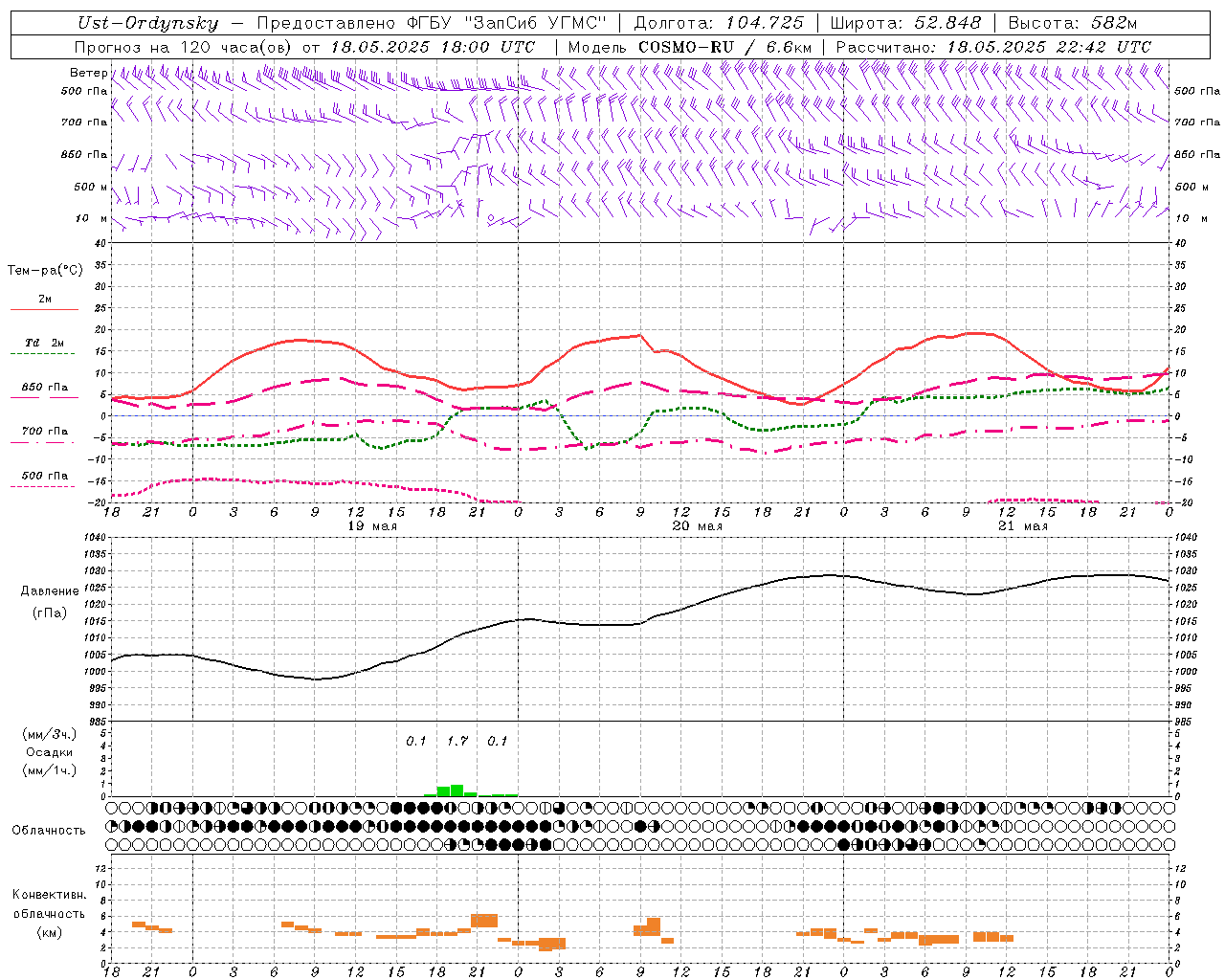Click the 19 мая date label
The height and width of the screenshot is (980, 1225).
371,526
